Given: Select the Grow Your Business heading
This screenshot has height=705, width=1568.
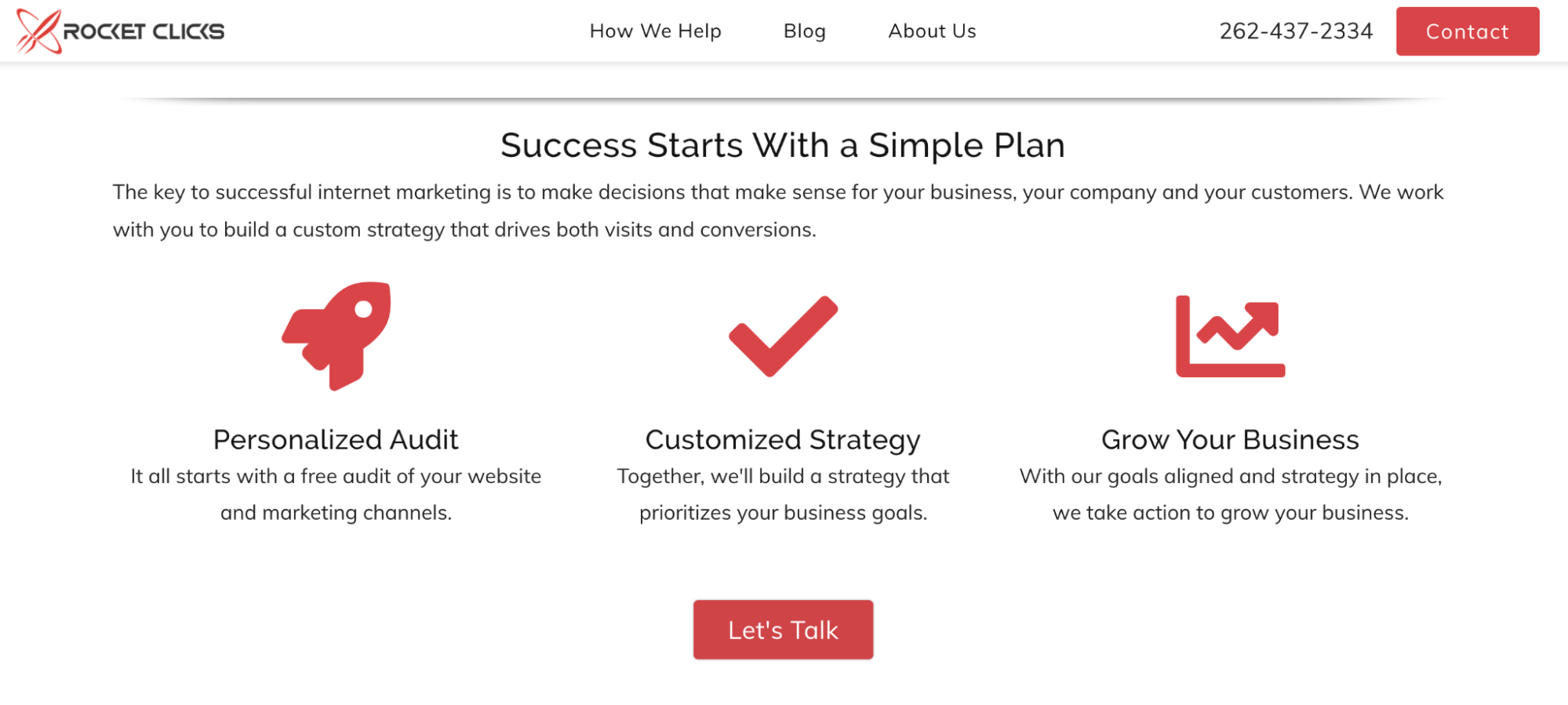Looking at the screenshot, I should (x=1230, y=440).
